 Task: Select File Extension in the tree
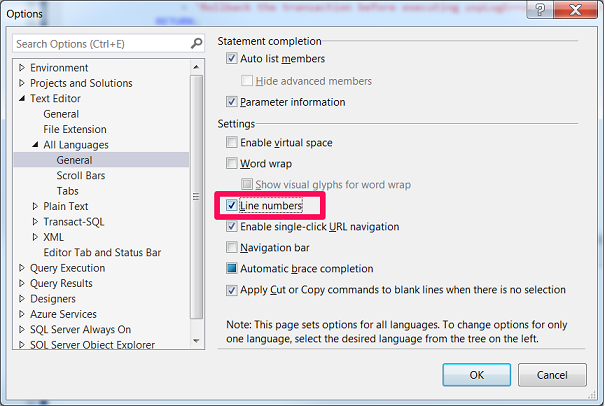[x=74, y=130]
